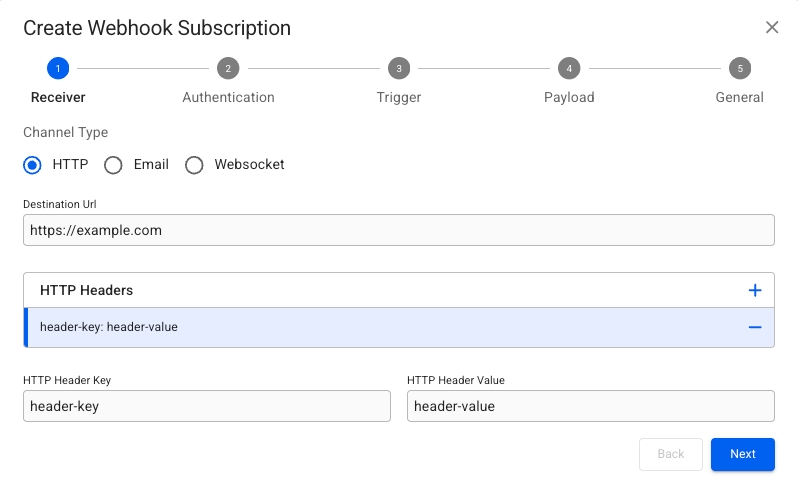Click the HTTP Header Key input
Screen dimensions: 798x490
(206, 406)
